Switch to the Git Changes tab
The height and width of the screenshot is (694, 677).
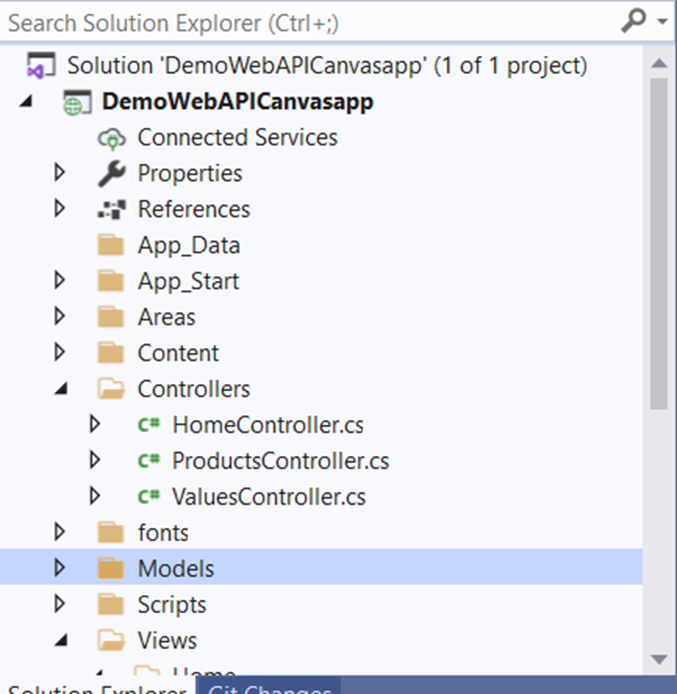click(270, 689)
